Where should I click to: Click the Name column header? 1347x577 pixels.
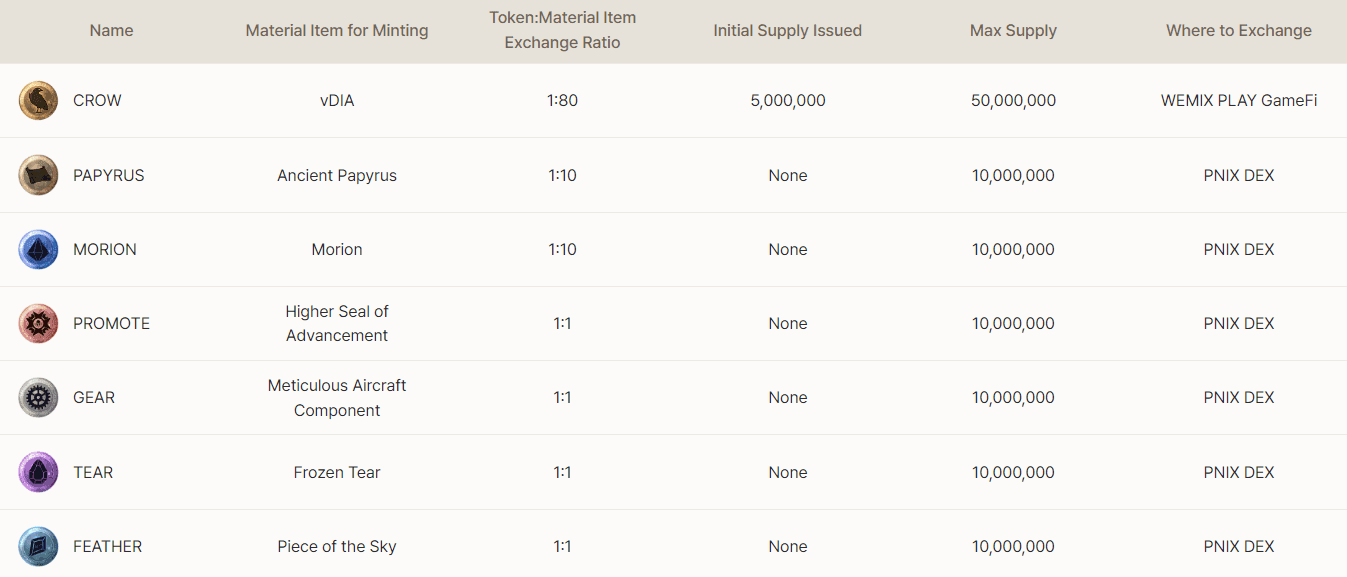point(111,31)
